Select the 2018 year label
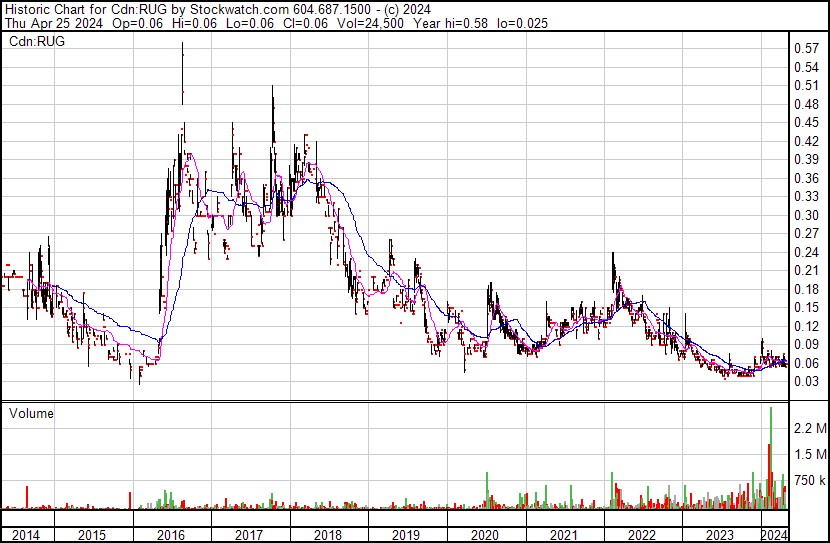 point(328,535)
